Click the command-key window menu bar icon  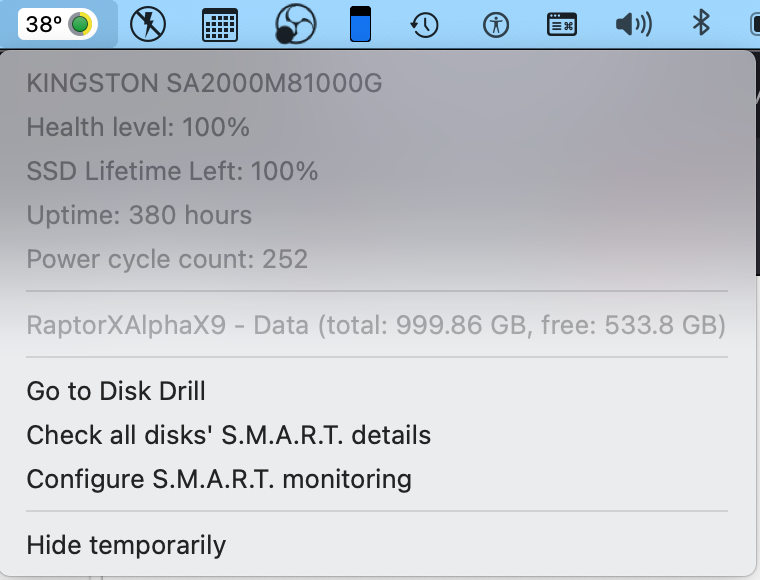click(562, 24)
